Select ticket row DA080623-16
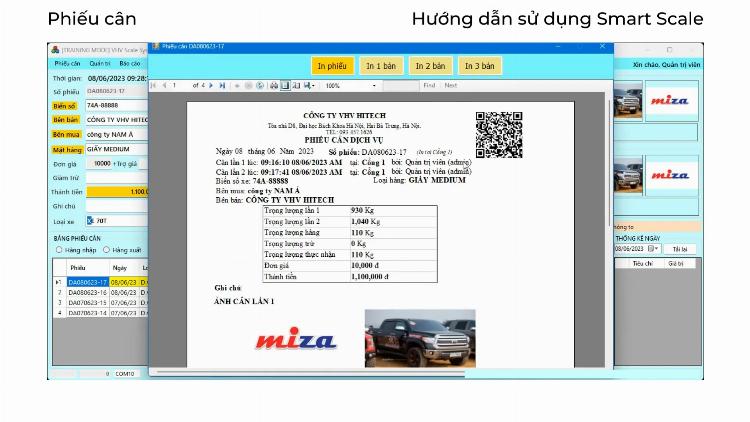 [x=100, y=292]
